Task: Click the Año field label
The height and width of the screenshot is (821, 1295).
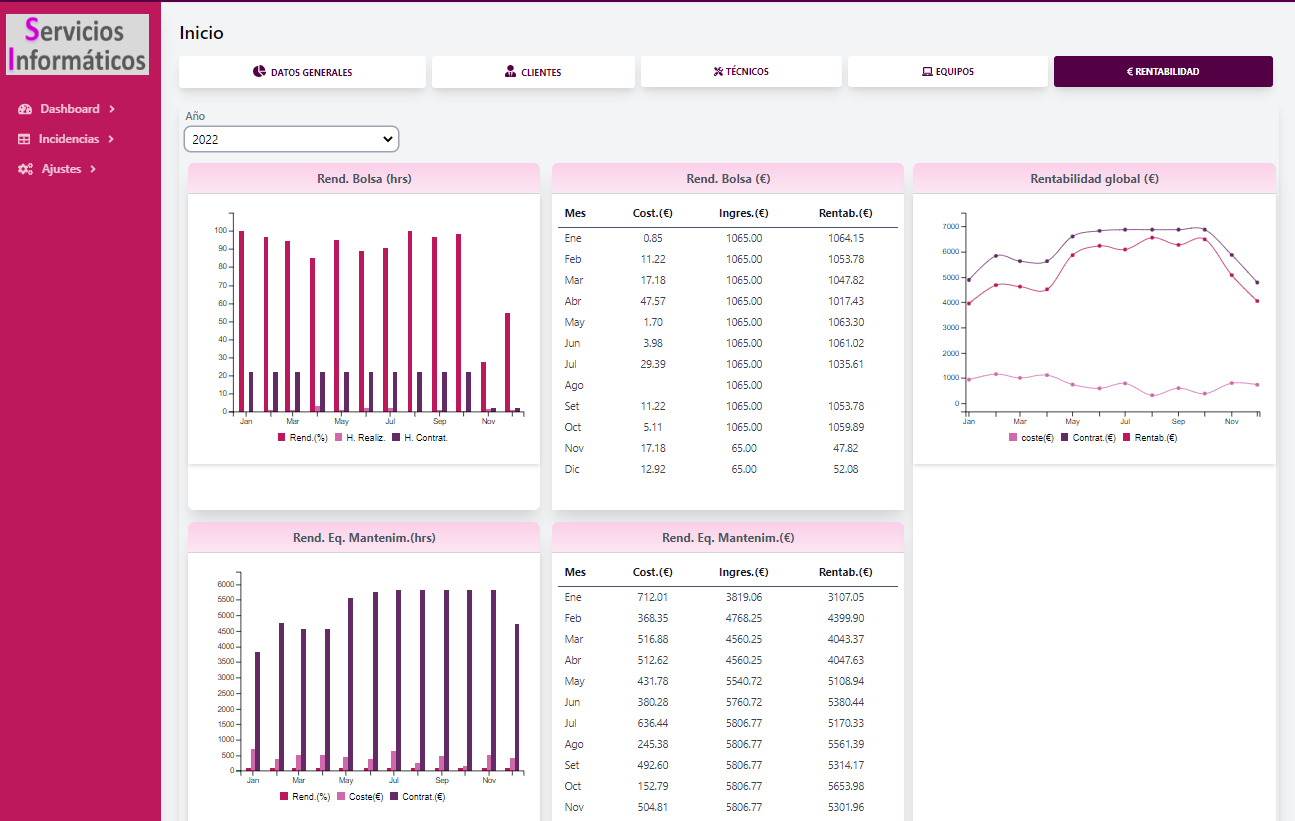Action: tap(195, 116)
